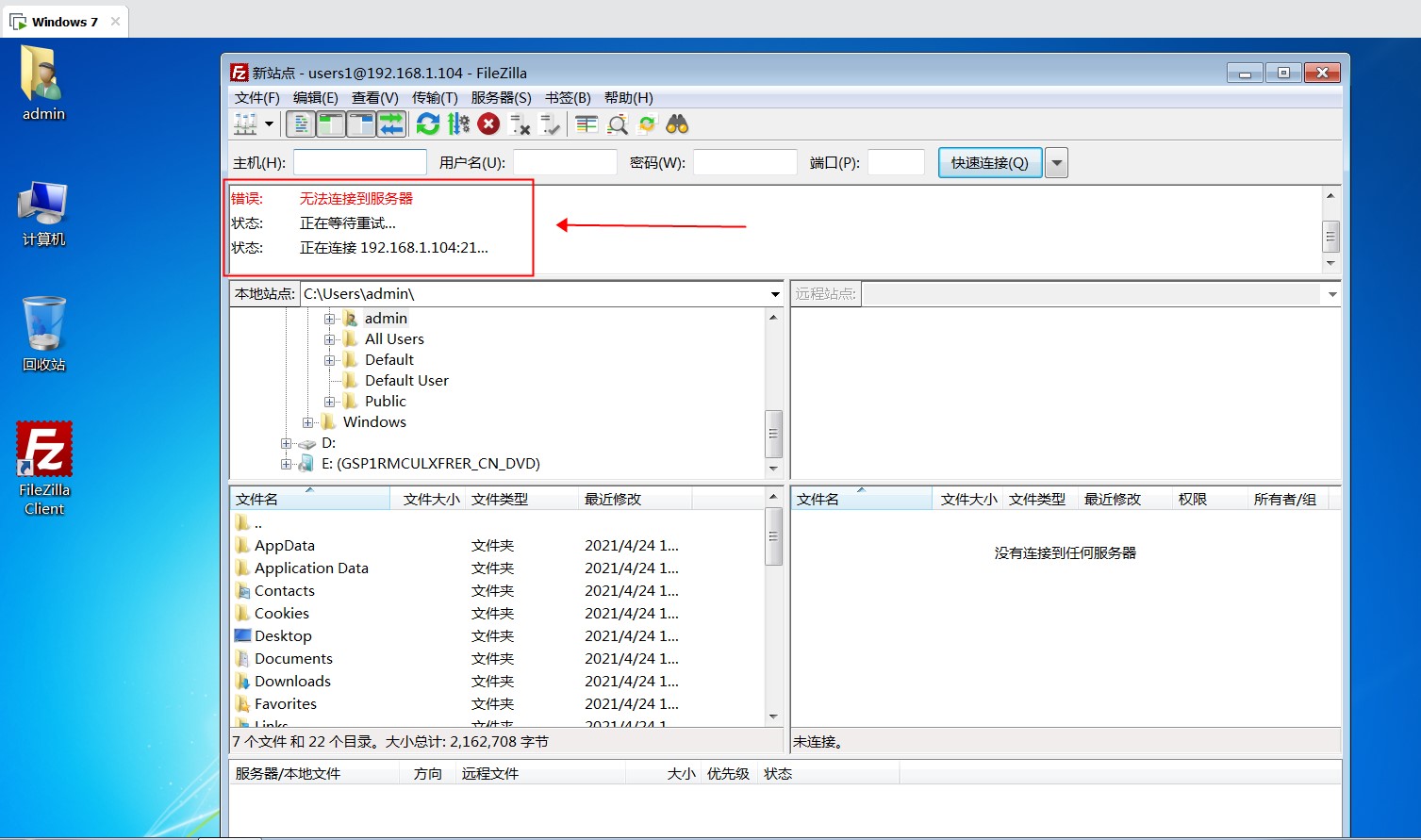Open the 帮助(H) menu
Screen dimensions: 1421x840
tap(628, 97)
